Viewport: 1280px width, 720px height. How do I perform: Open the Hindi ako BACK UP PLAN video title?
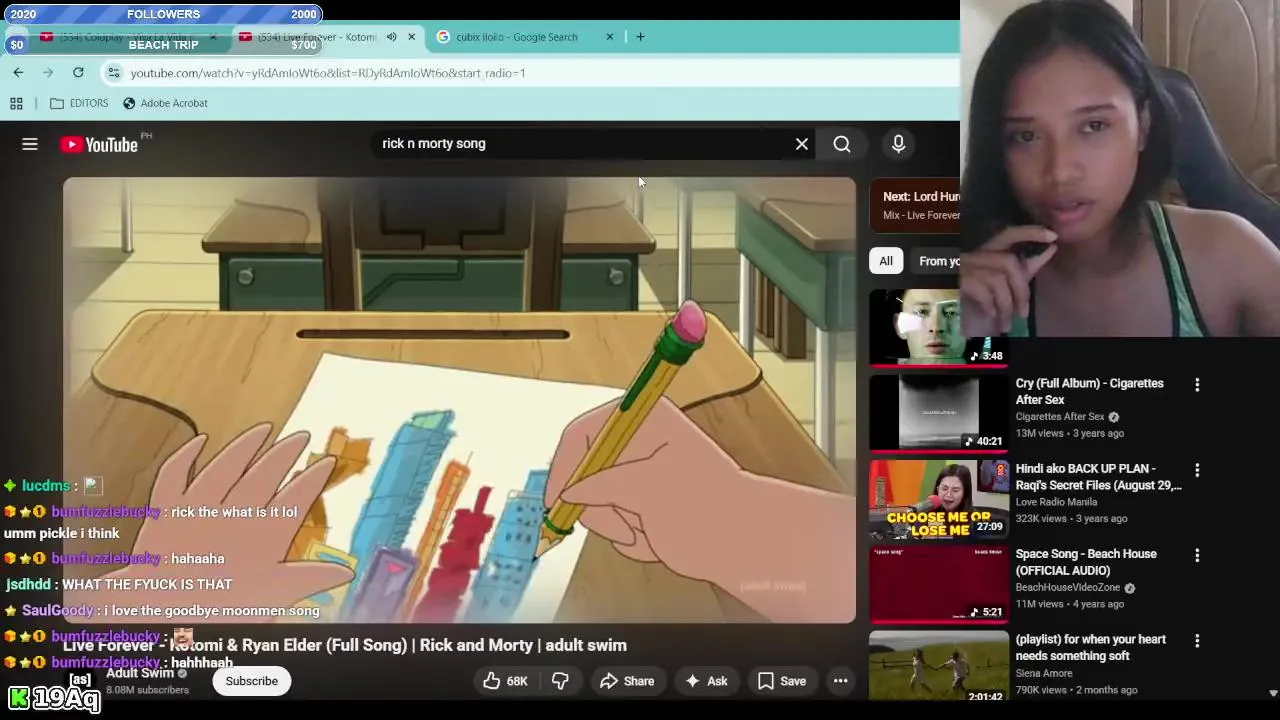tap(1098, 477)
